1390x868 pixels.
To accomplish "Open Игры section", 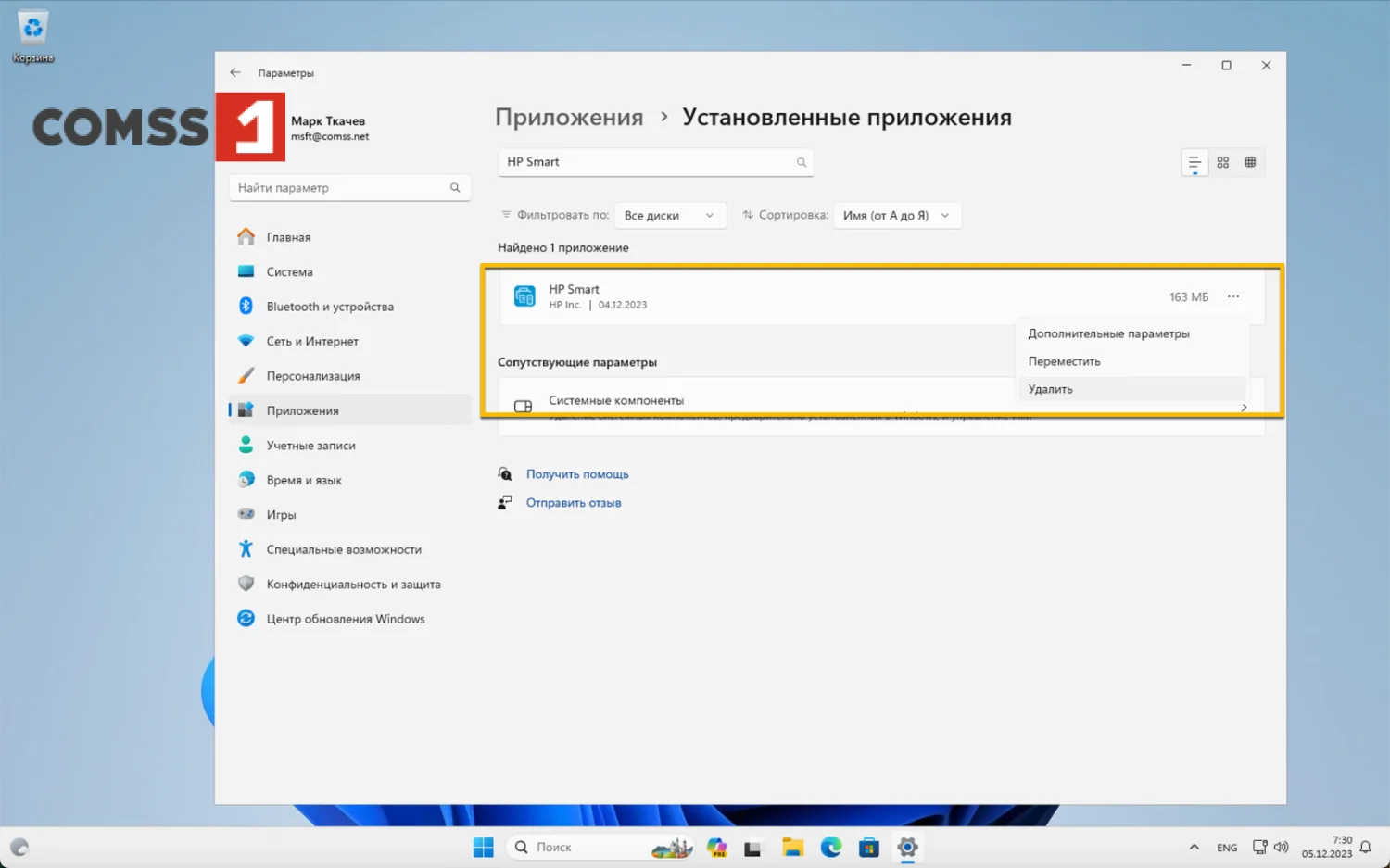I will pyautogui.click(x=349, y=515).
